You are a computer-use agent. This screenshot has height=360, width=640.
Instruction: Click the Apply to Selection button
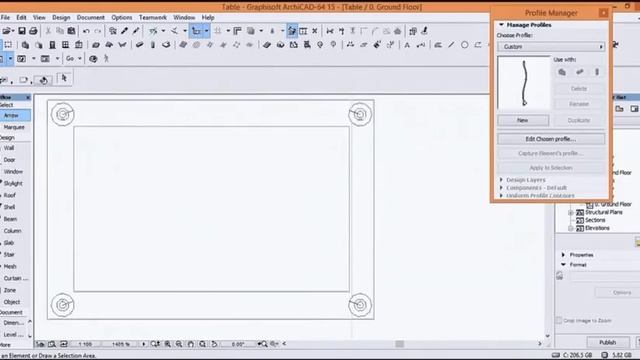pyautogui.click(x=551, y=168)
